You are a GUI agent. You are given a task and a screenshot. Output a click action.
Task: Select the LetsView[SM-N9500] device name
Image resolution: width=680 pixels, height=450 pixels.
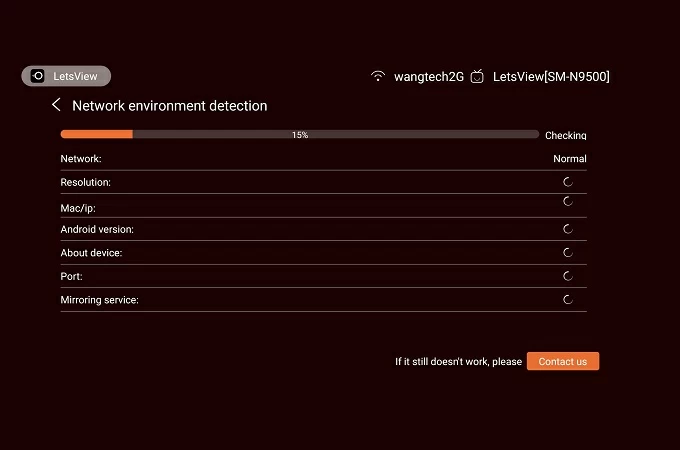(x=551, y=77)
